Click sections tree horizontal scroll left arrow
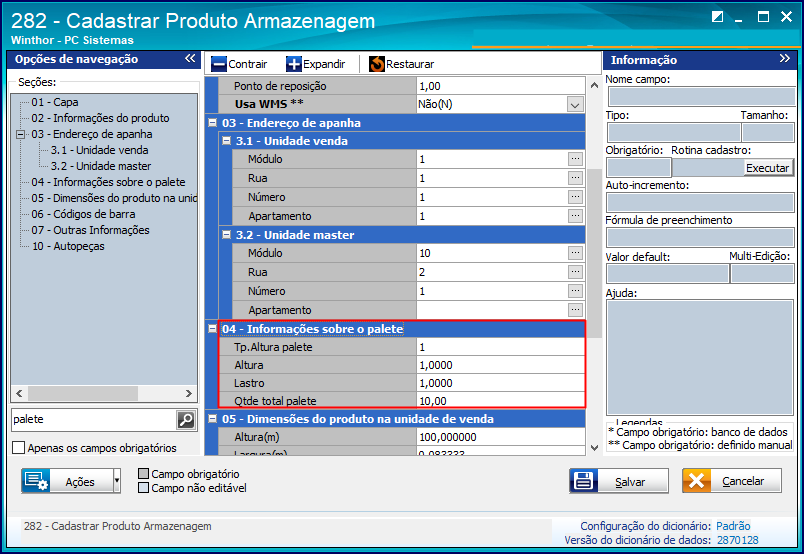 click(19, 393)
